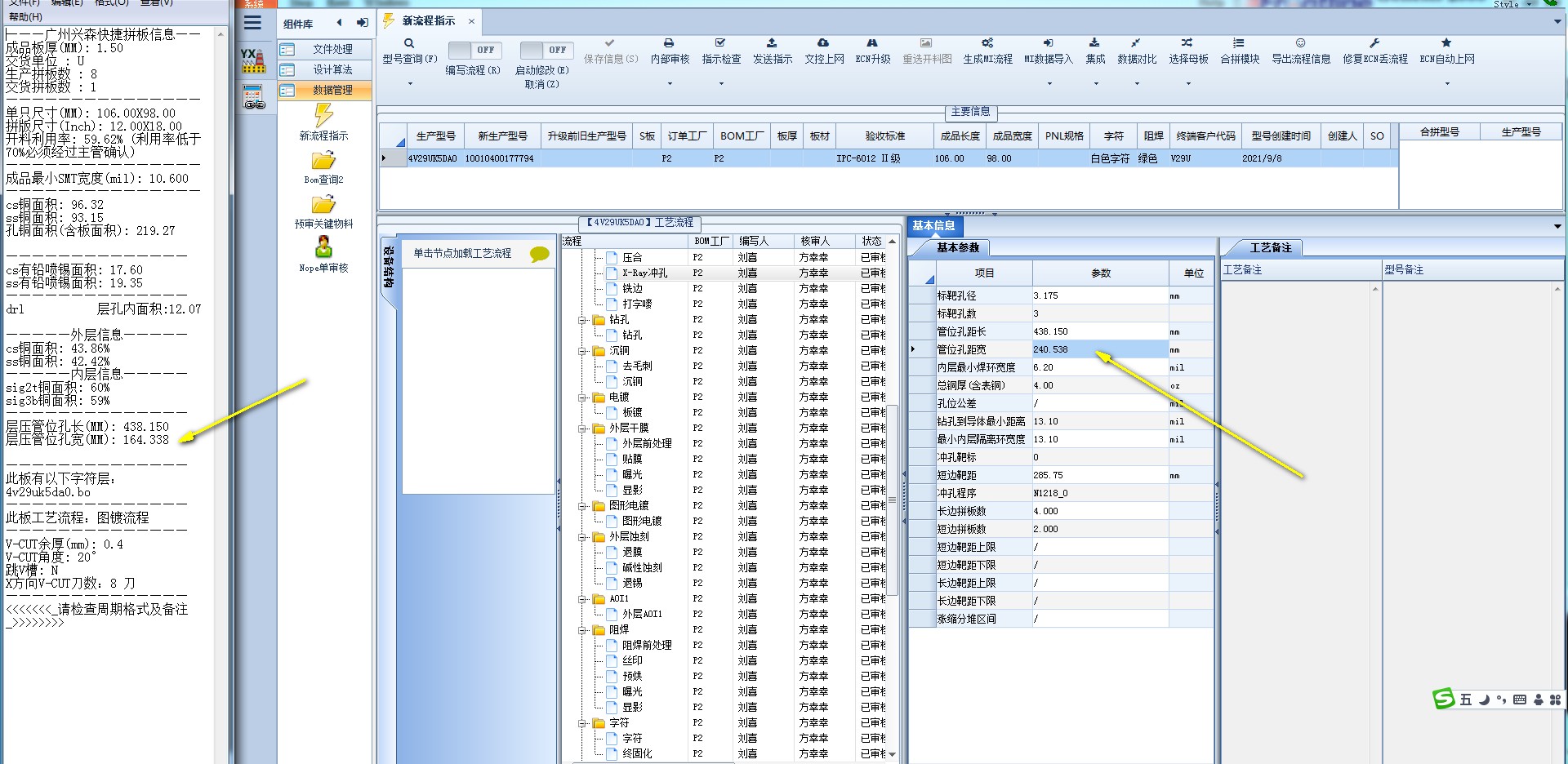Open the dropdown arrow under 指示检查

tap(722, 83)
